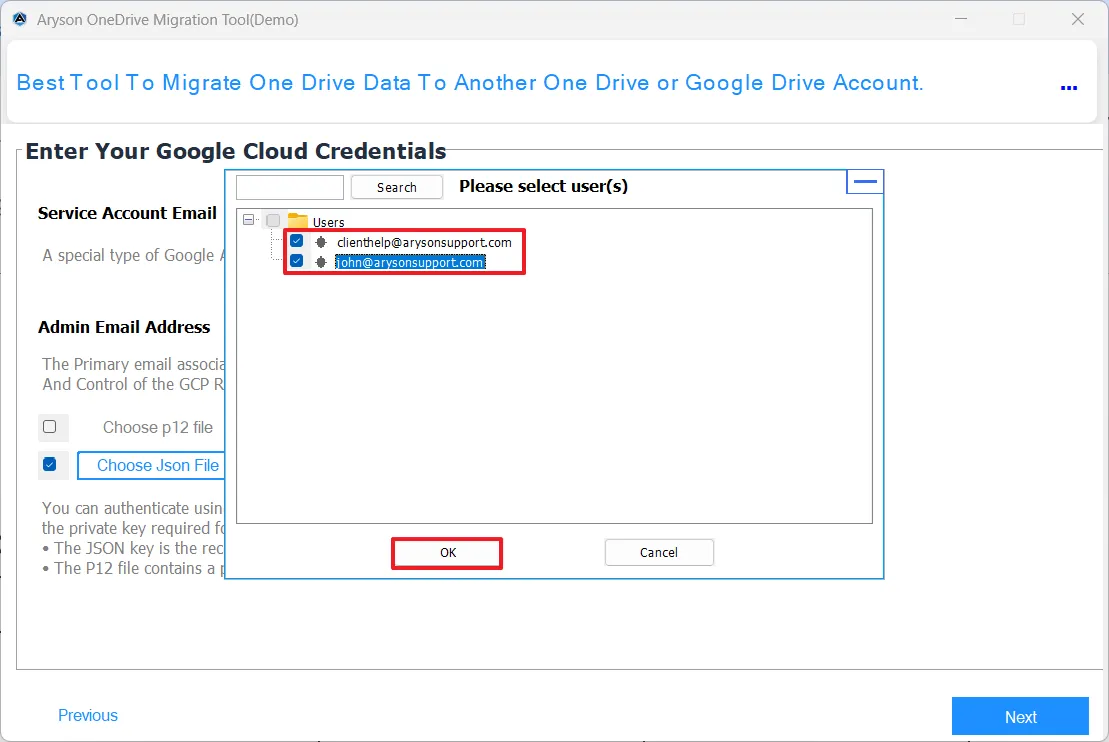Cancel the user selection dialog

click(658, 552)
